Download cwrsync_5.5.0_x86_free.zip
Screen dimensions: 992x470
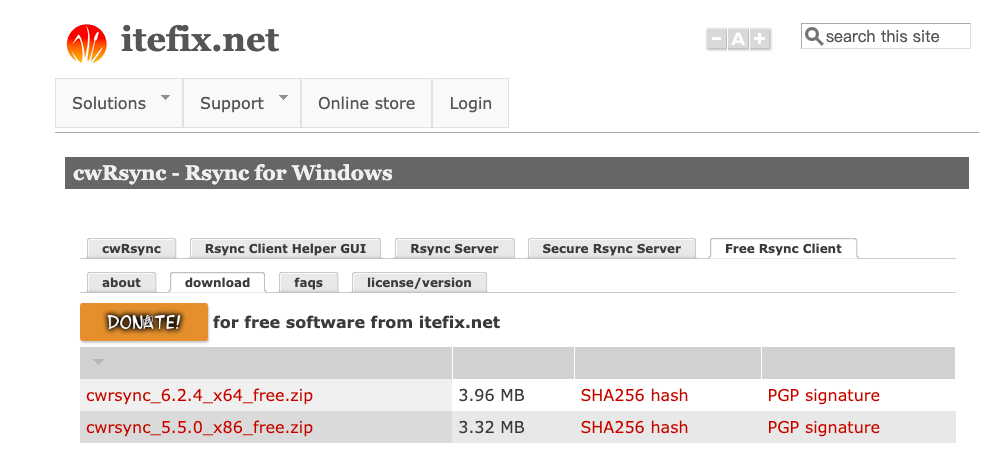199,428
